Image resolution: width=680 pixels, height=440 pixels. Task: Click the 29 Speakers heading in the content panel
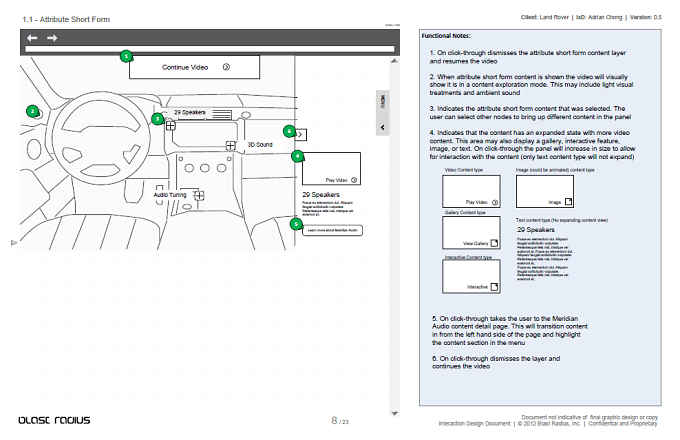click(321, 195)
